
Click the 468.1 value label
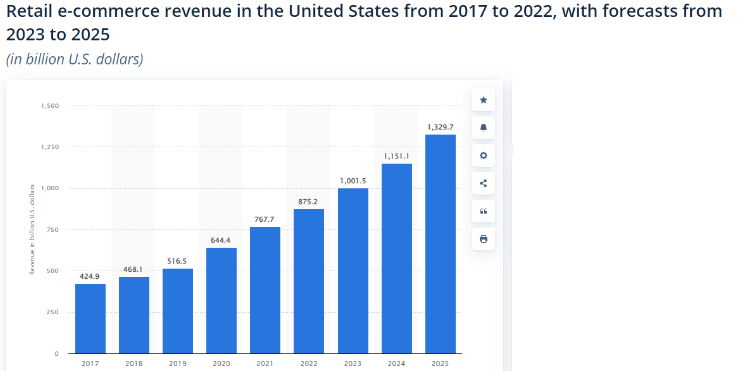click(x=133, y=269)
